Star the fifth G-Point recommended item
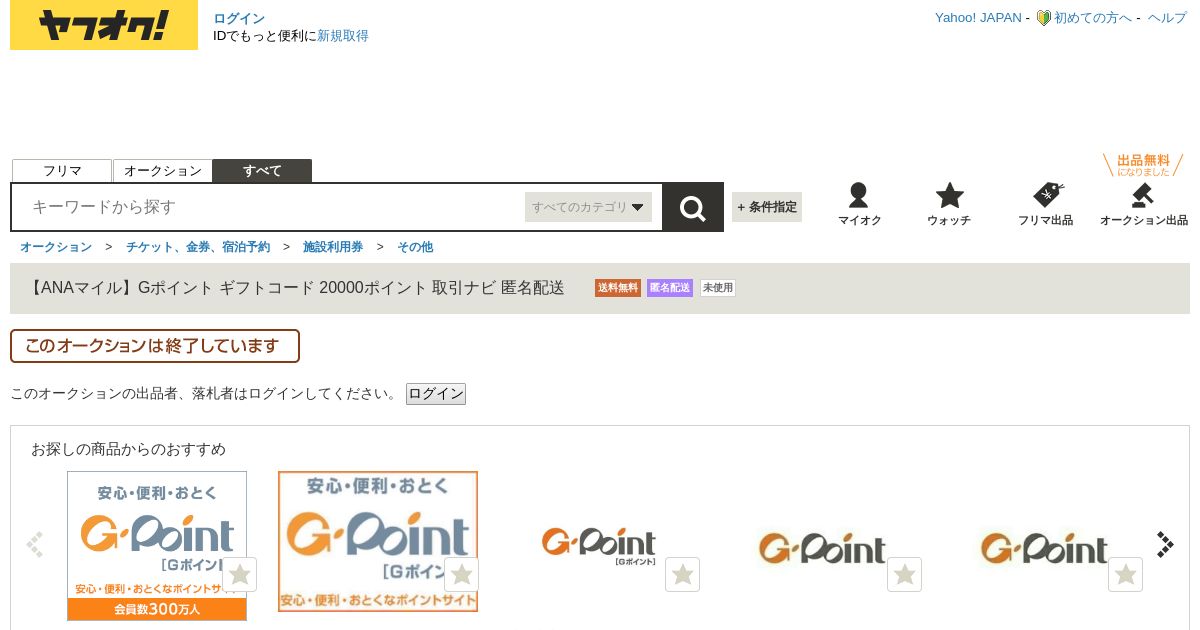The width and height of the screenshot is (1200, 630). [x=1126, y=575]
